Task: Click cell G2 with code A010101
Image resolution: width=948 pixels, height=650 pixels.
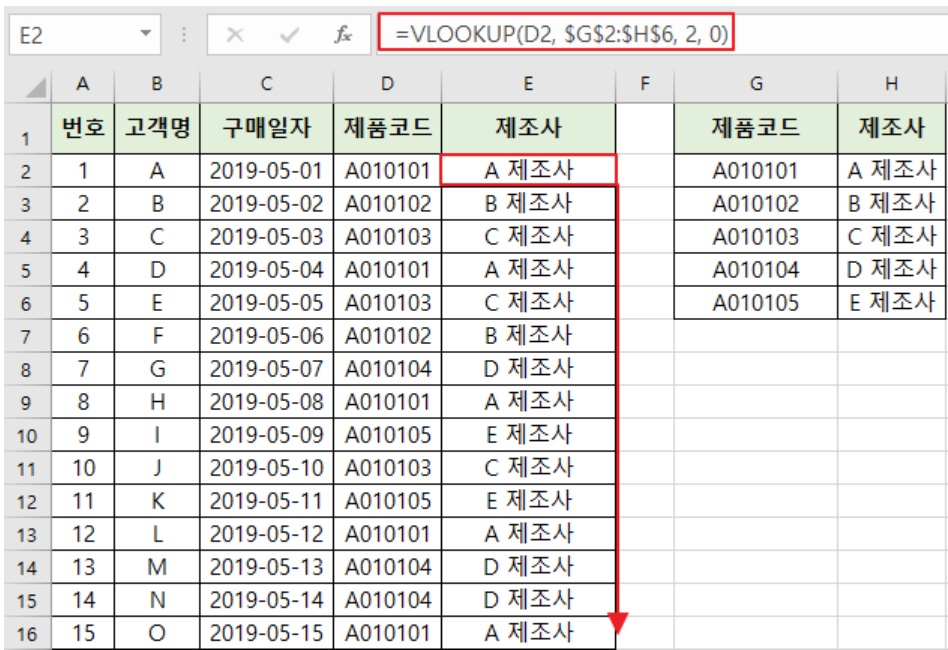Action: pyautogui.click(x=756, y=171)
